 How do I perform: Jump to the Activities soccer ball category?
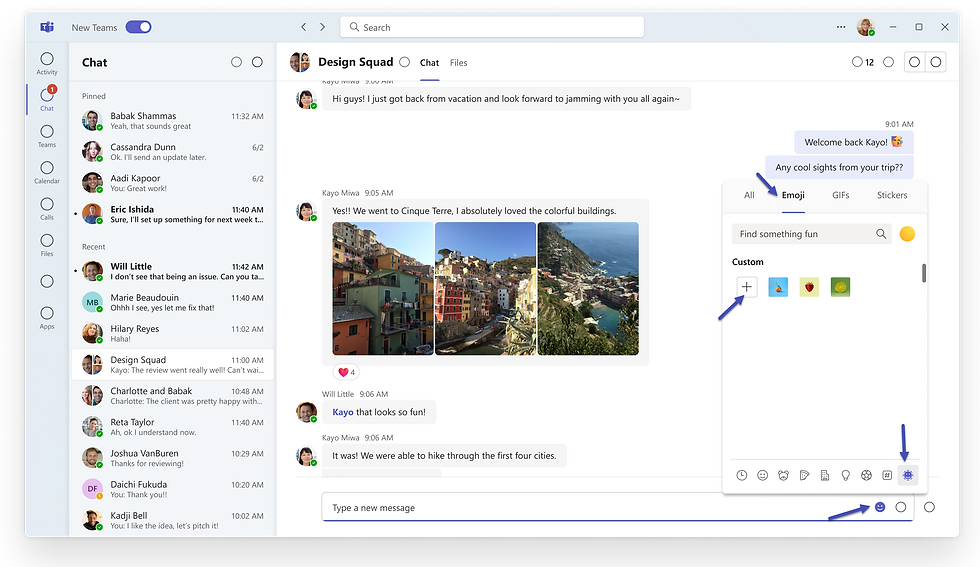click(x=866, y=475)
